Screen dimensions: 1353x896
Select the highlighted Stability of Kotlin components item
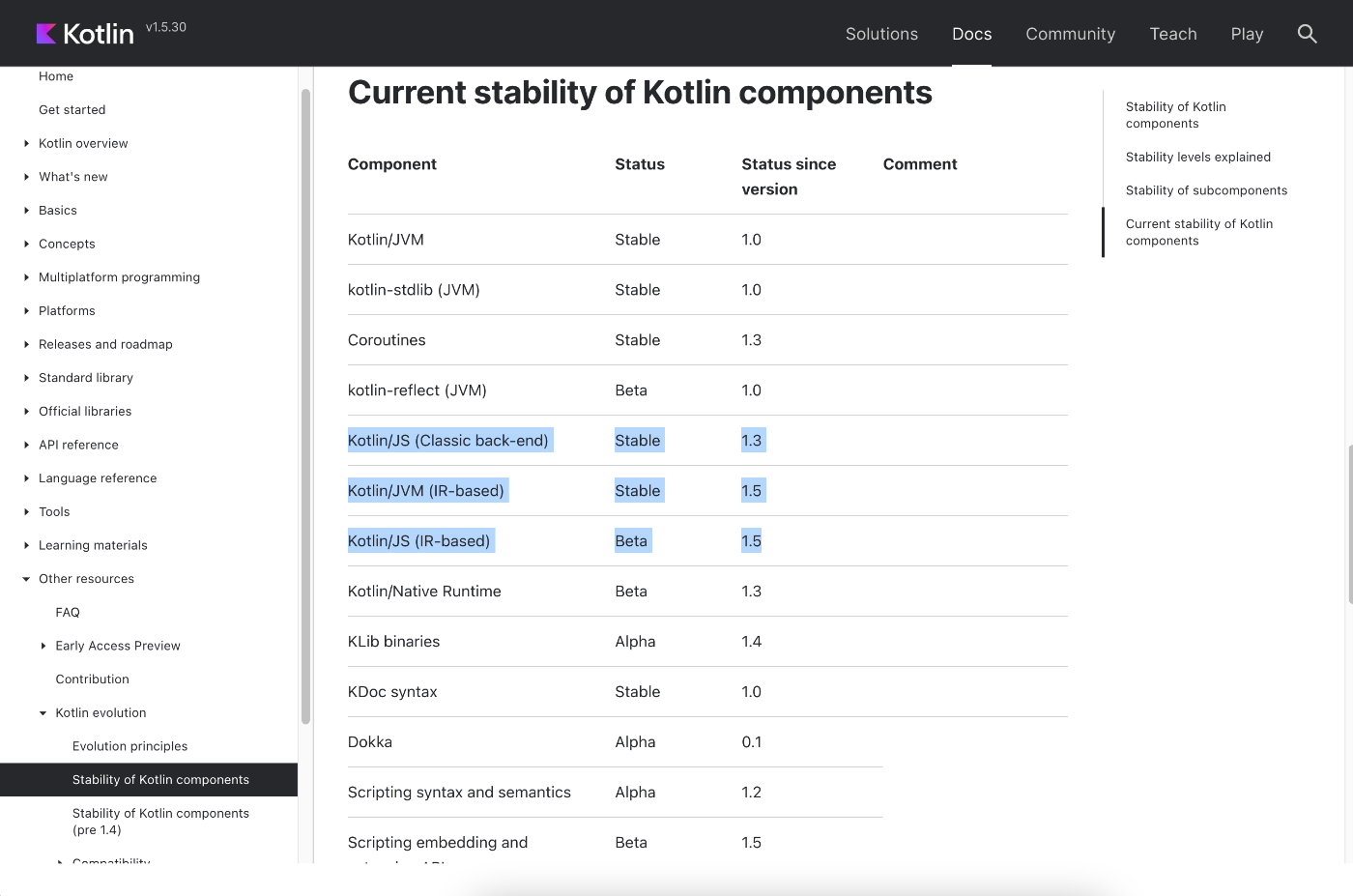pos(149,780)
